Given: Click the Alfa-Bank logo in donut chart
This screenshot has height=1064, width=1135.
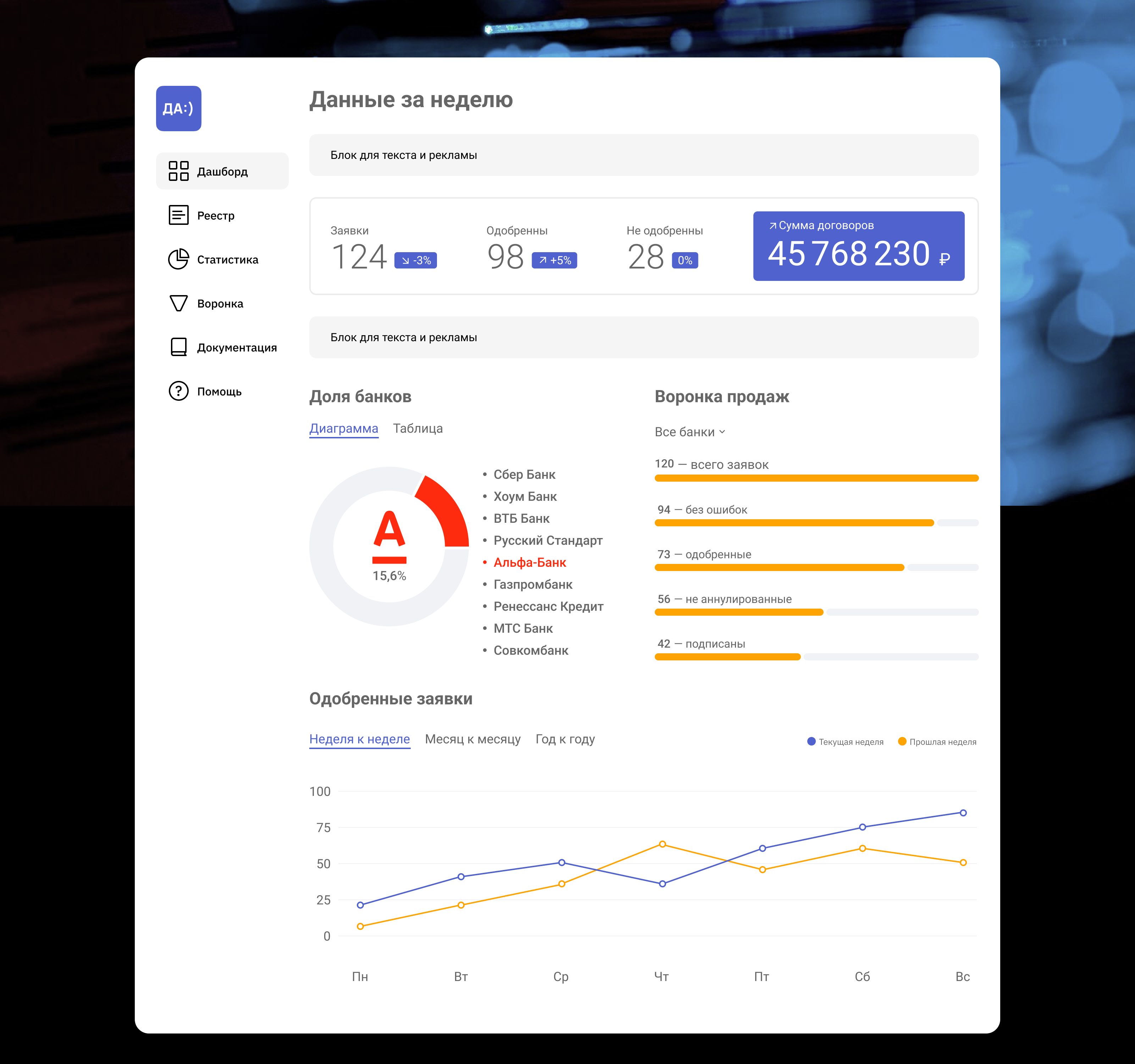Looking at the screenshot, I should click(x=389, y=537).
